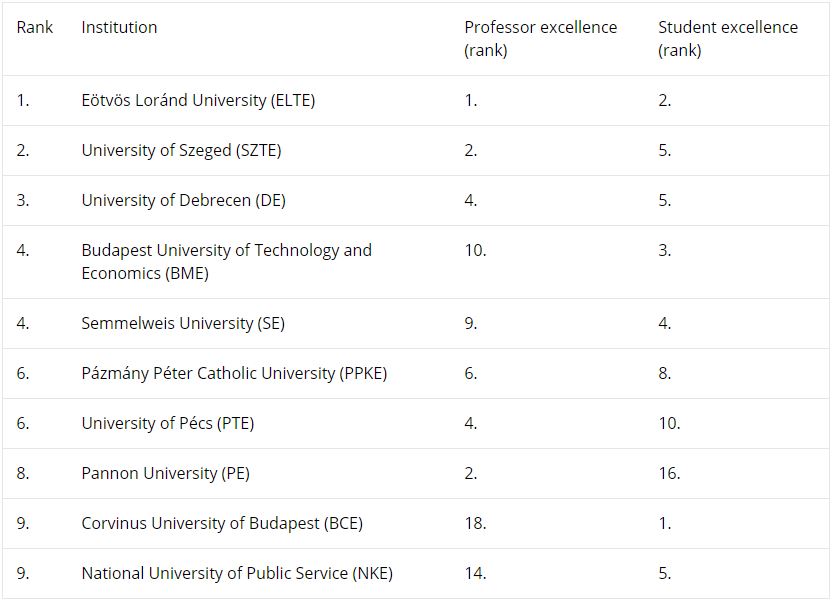
Task: Select Budapest University of Technology and Economics
Action: click(226, 261)
